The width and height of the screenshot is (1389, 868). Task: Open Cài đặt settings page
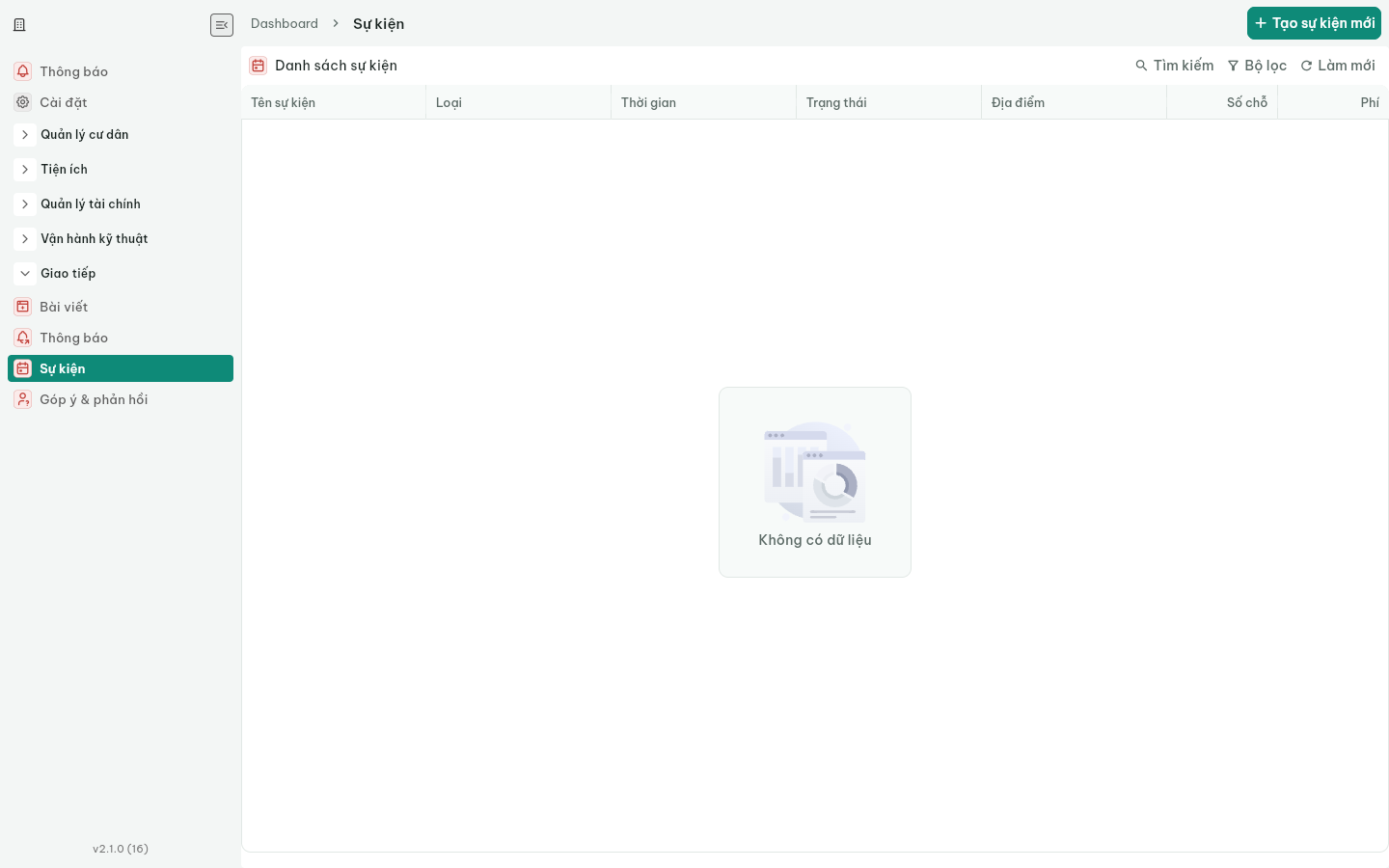121,102
